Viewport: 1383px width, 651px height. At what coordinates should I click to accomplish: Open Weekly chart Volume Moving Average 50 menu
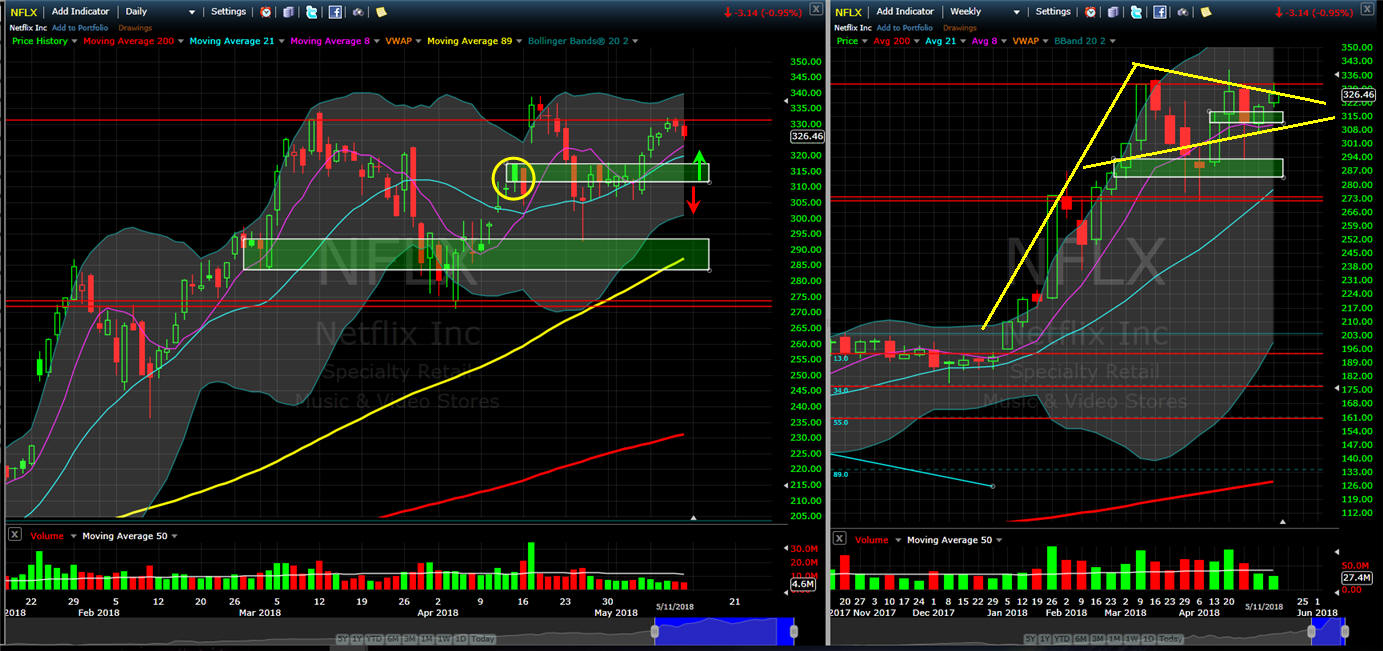999,540
